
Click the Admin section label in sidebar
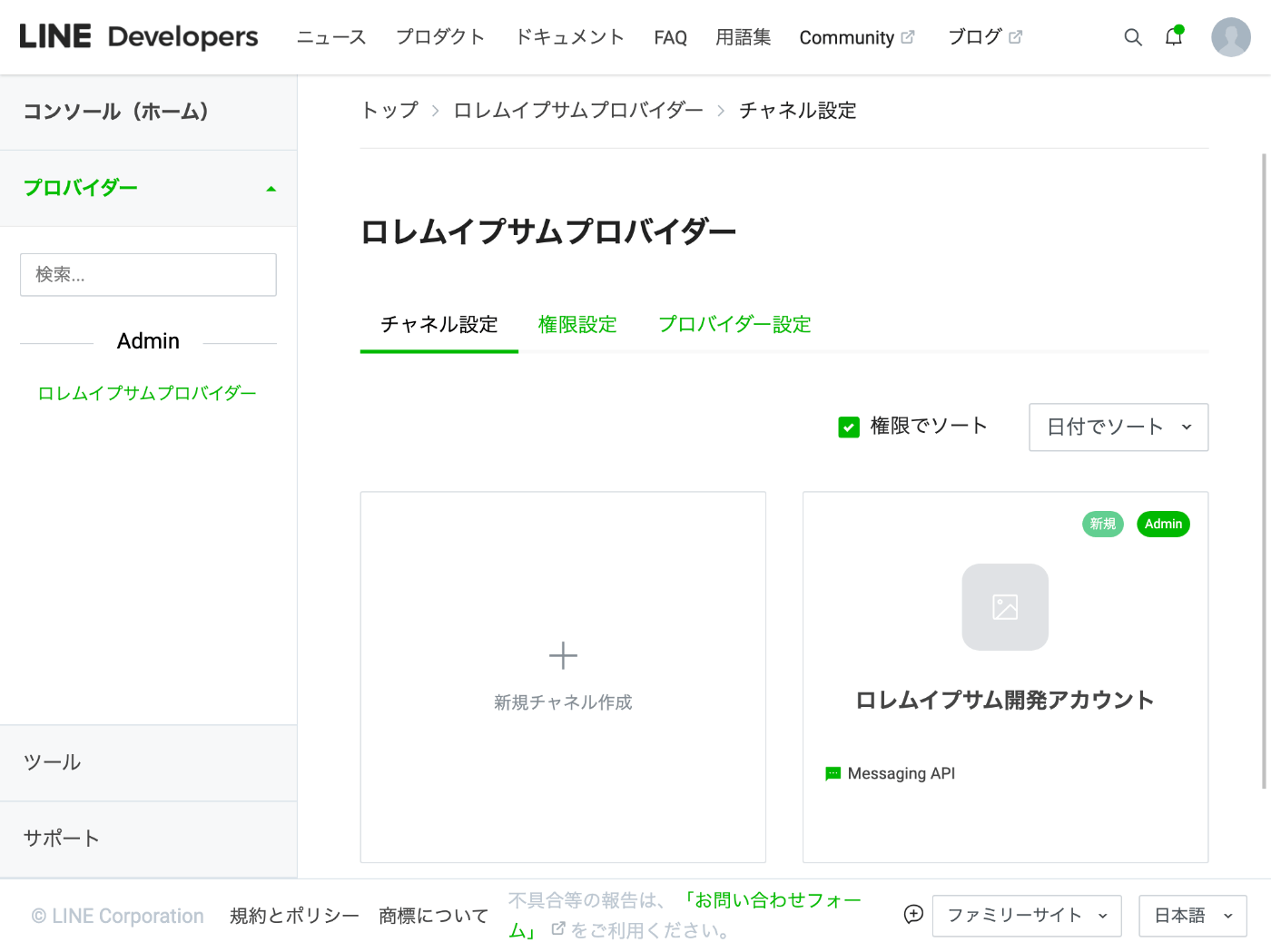click(x=148, y=341)
